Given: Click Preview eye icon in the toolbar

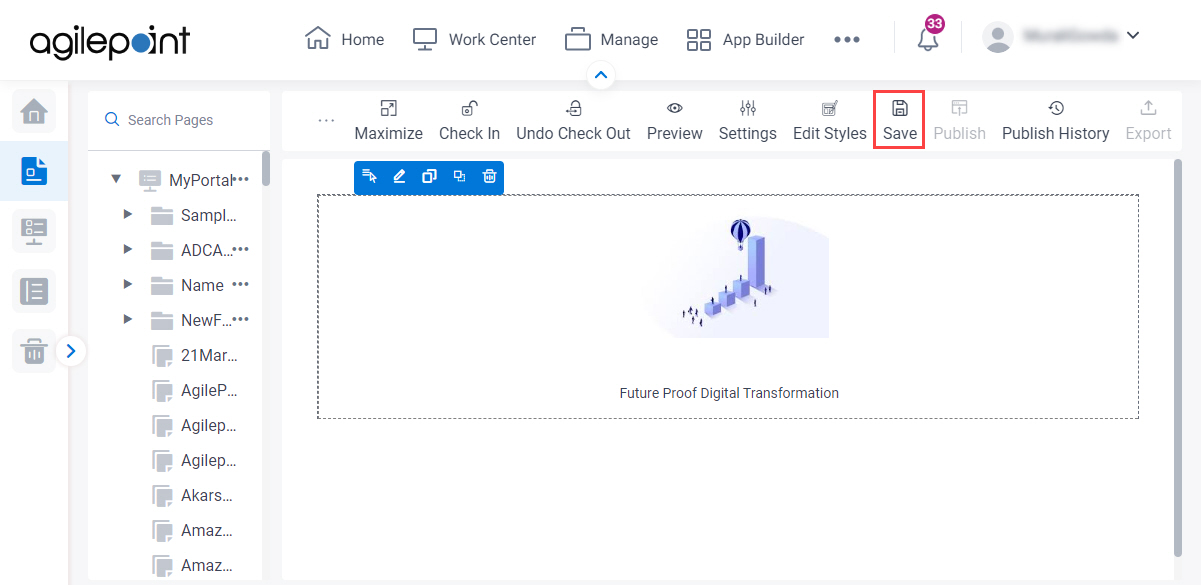Looking at the screenshot, I should [x=675, y=108].
